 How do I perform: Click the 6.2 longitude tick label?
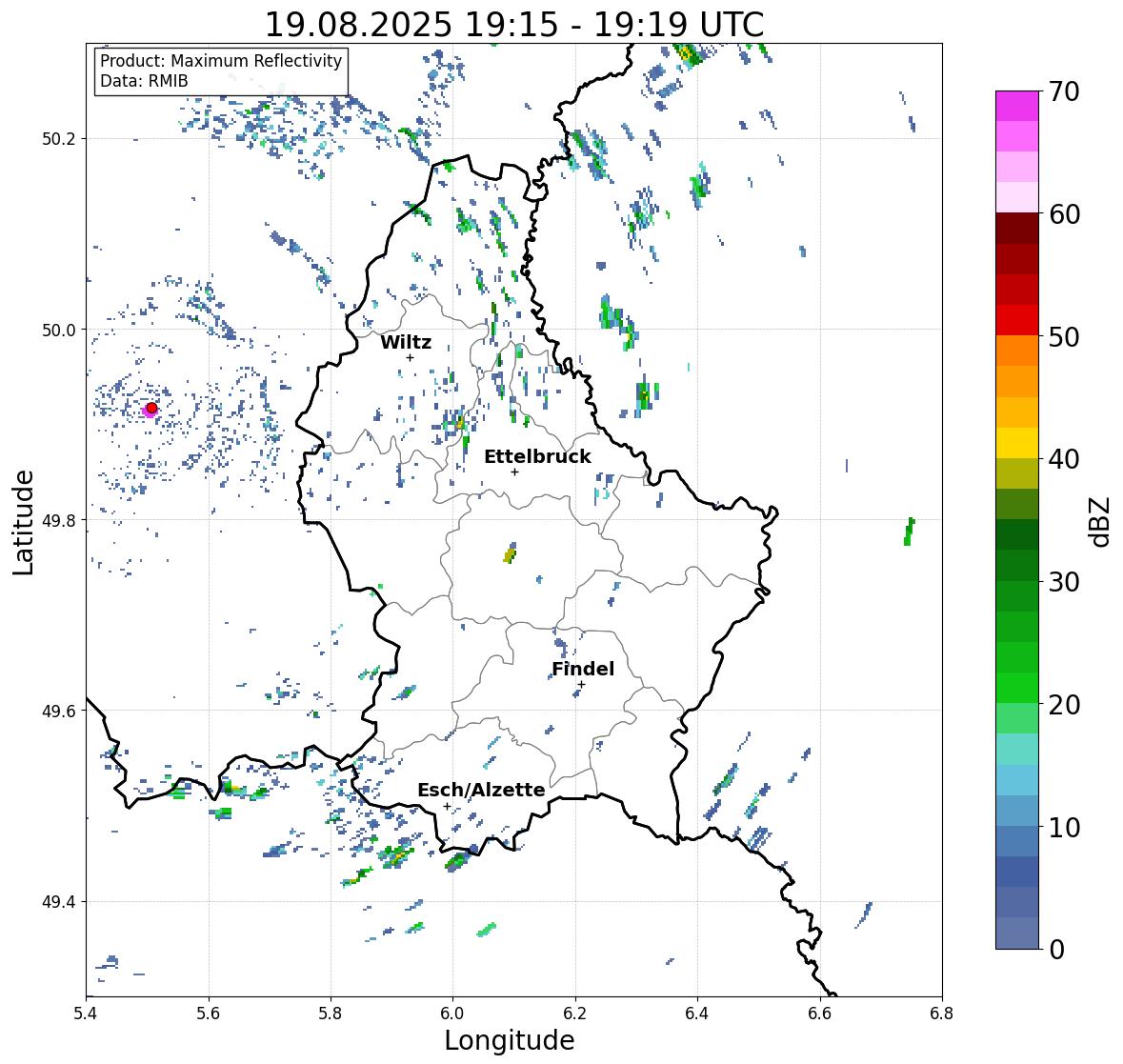pos(575,1014)
